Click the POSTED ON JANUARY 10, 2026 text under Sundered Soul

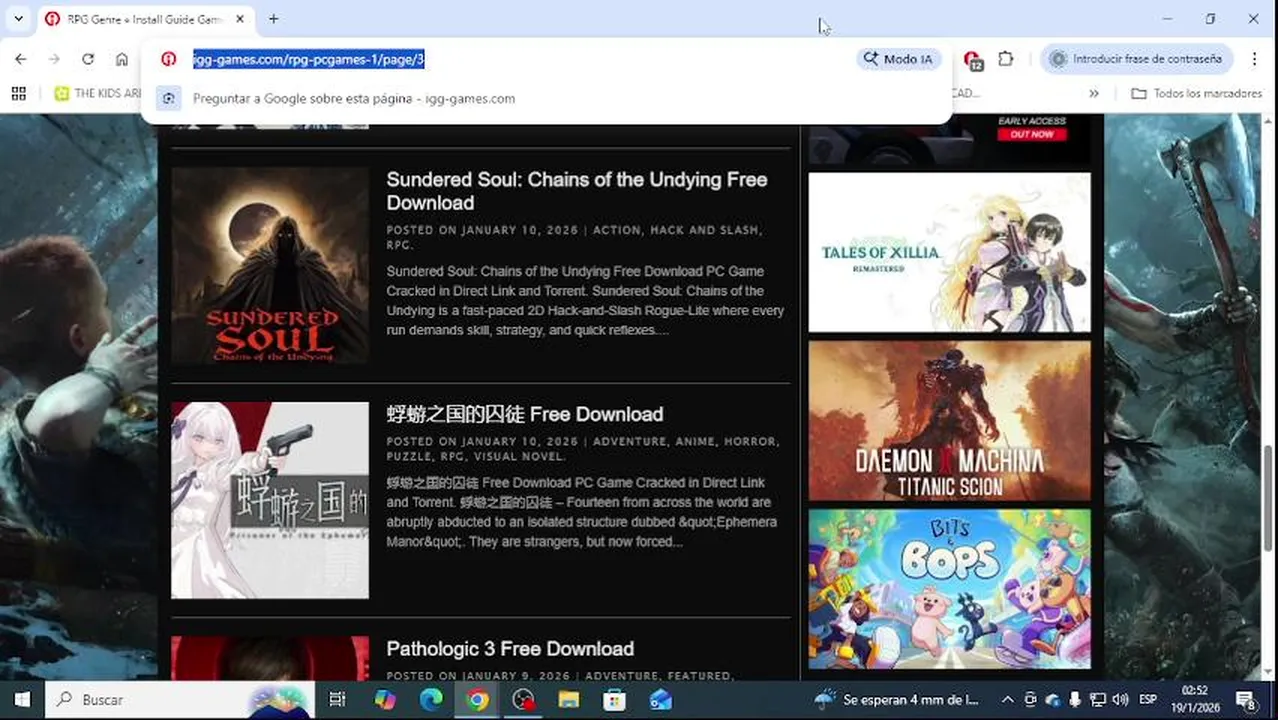[482, 230]
